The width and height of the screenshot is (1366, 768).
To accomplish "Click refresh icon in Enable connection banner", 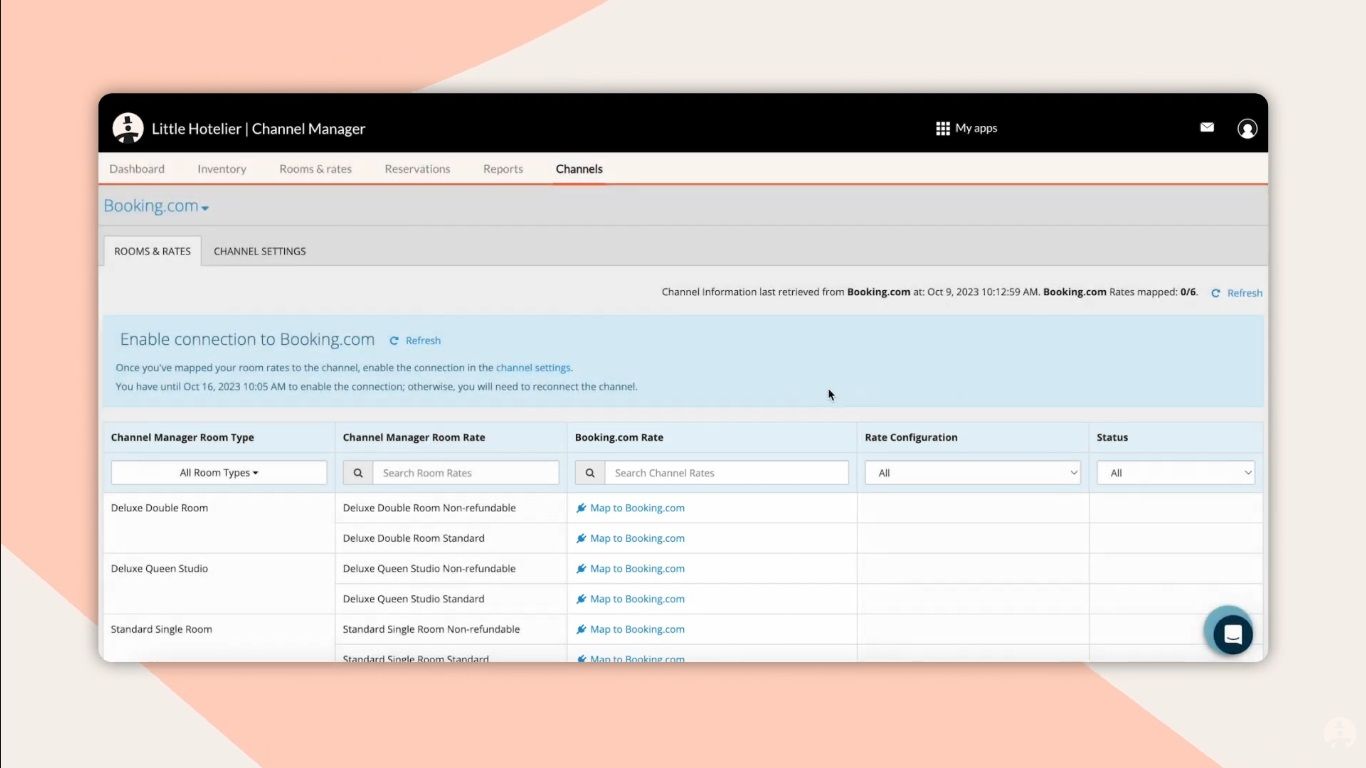I will point(394,340).
